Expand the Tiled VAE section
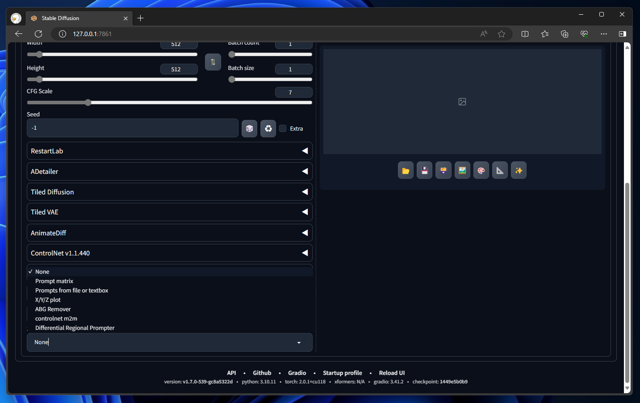This screenshot has width=640, height=403. coord(169,212)
